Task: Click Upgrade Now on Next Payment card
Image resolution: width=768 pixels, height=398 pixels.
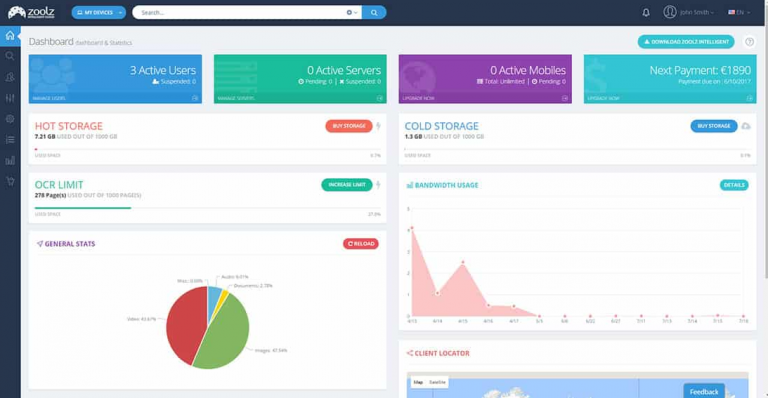Action: [603, 98]
